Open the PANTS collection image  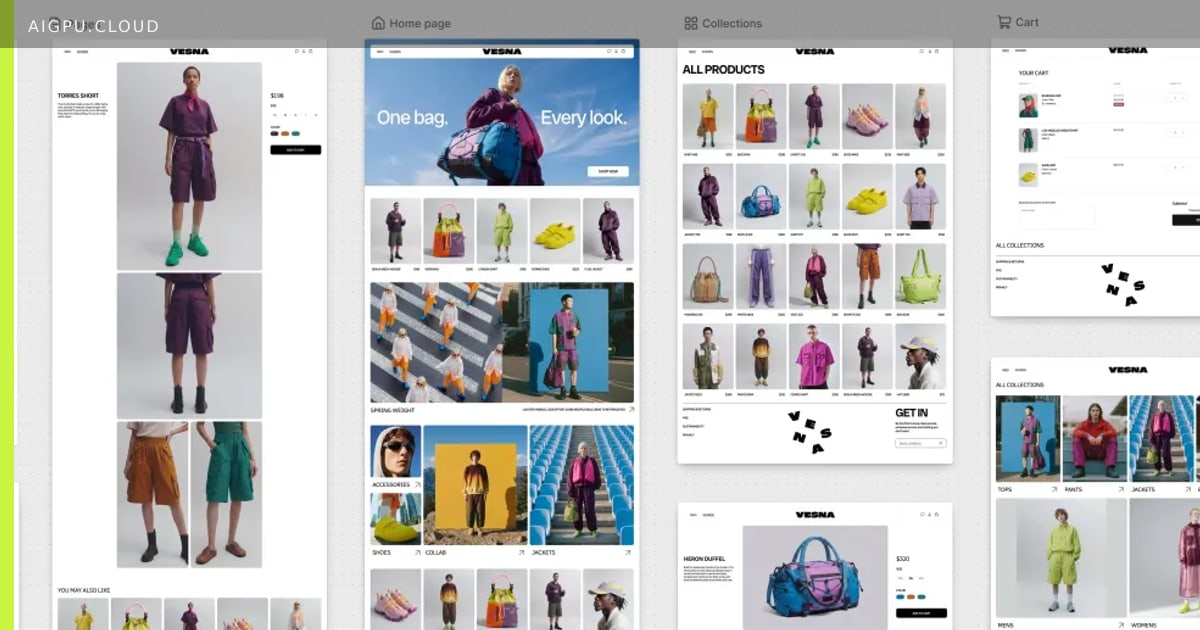(1094, 439)
